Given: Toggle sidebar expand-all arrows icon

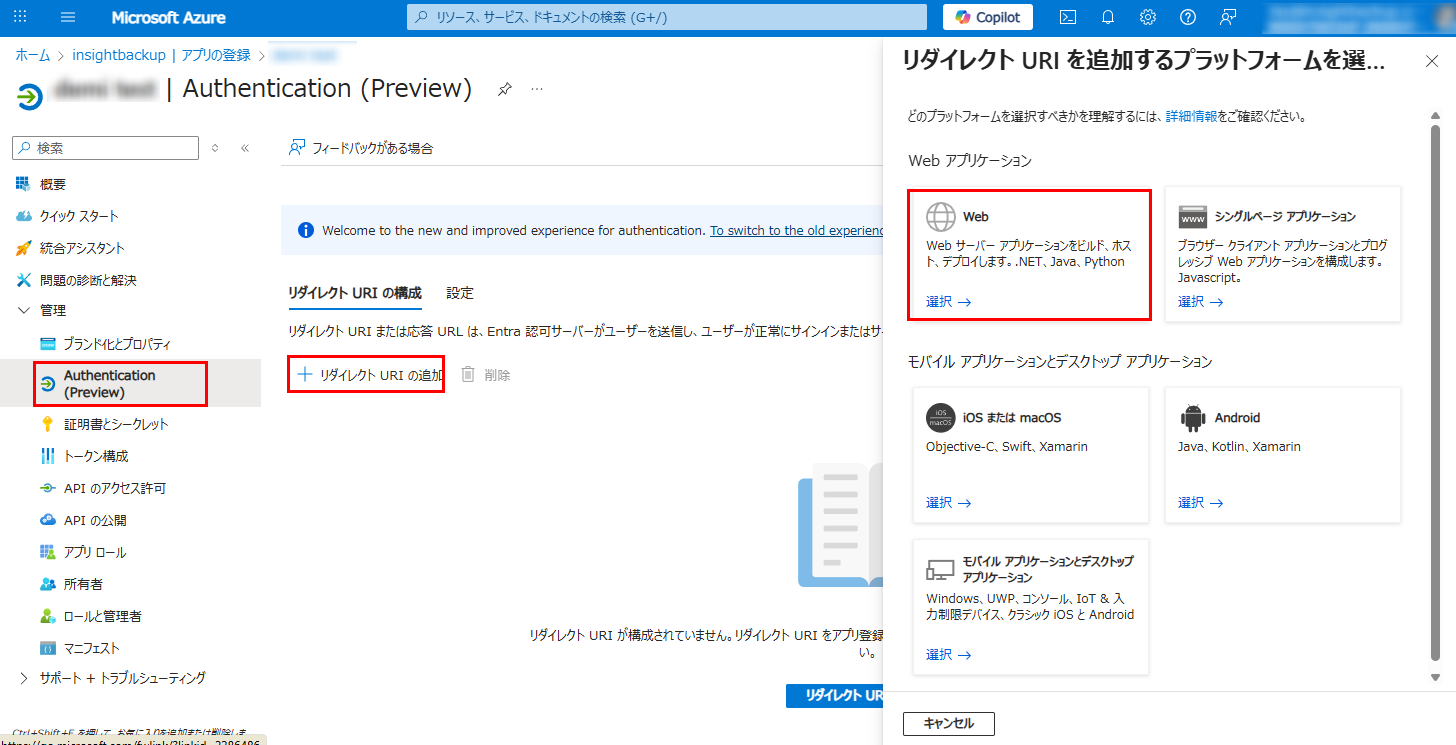Looking at the screenshot, I should 215,148.
